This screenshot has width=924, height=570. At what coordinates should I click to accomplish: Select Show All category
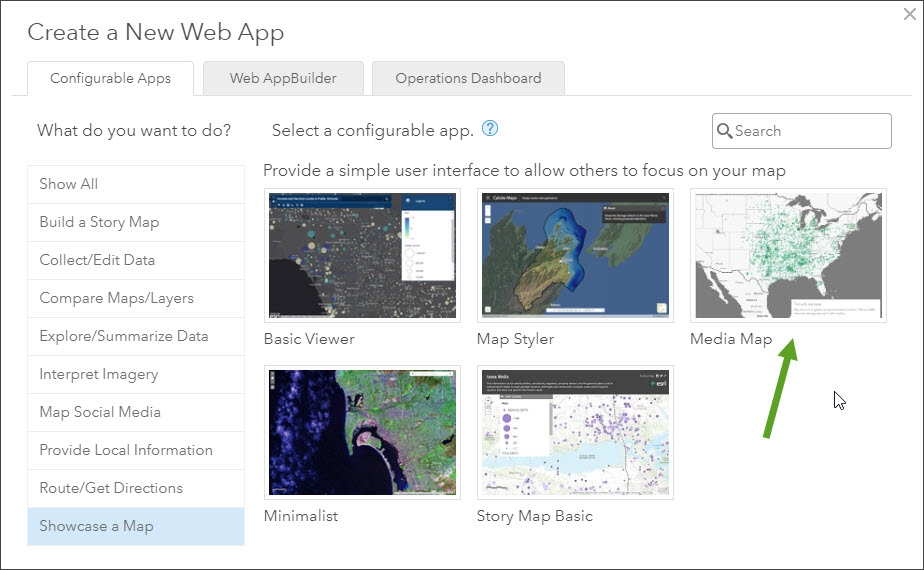tap(136, 184)
